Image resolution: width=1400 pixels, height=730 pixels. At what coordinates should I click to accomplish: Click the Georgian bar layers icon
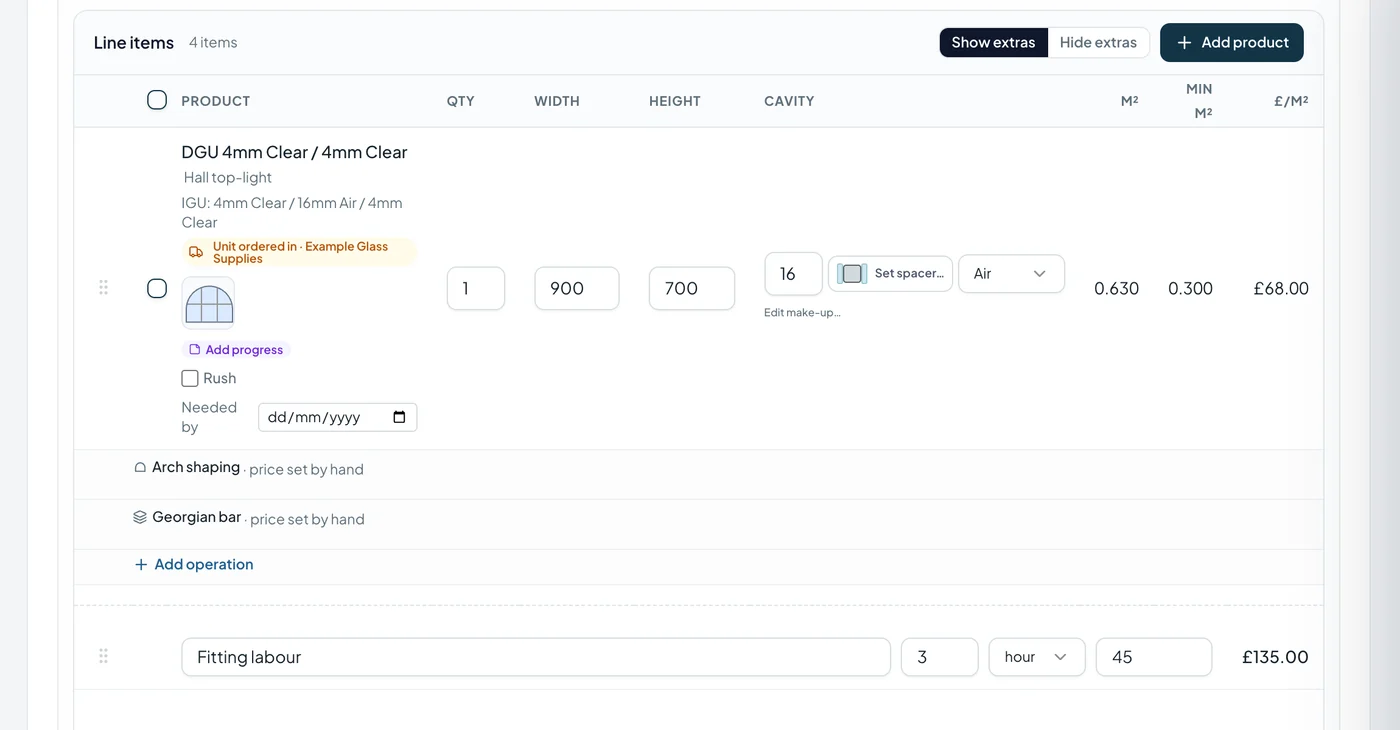tap(140, 517)
